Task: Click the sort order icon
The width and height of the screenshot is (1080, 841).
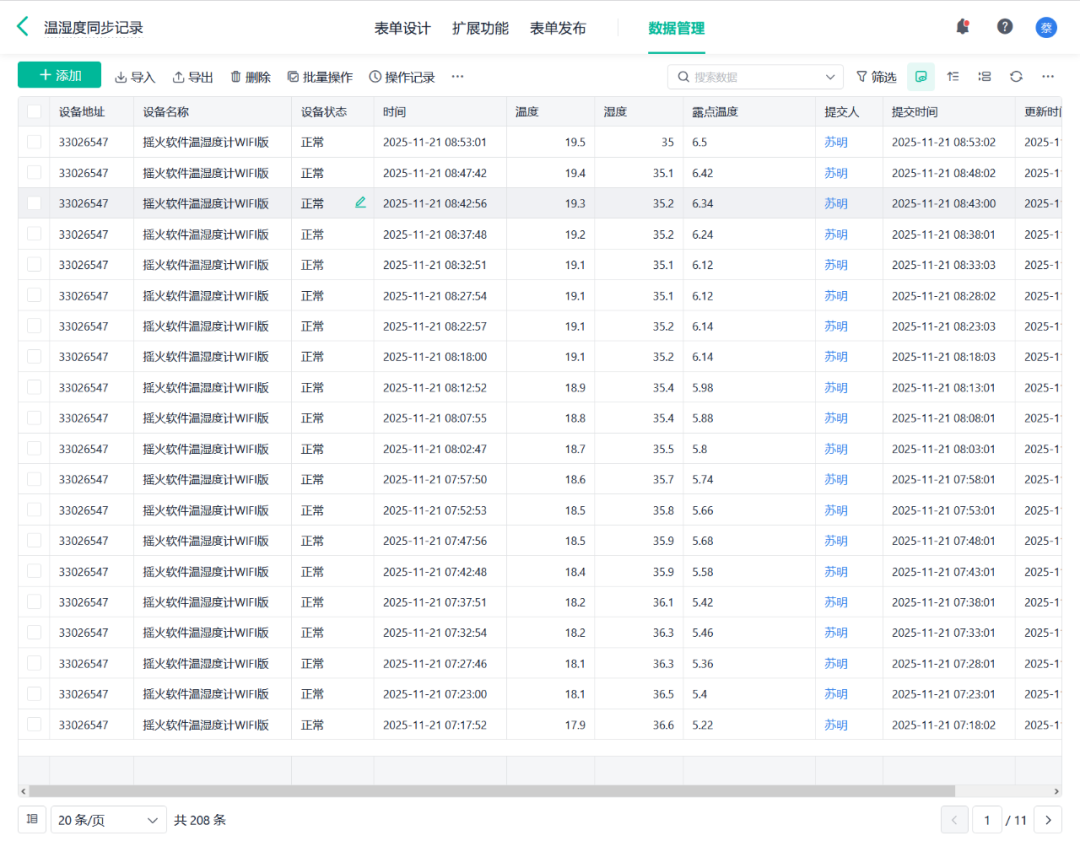Action: pyautogui.click(x=953, y=76)
